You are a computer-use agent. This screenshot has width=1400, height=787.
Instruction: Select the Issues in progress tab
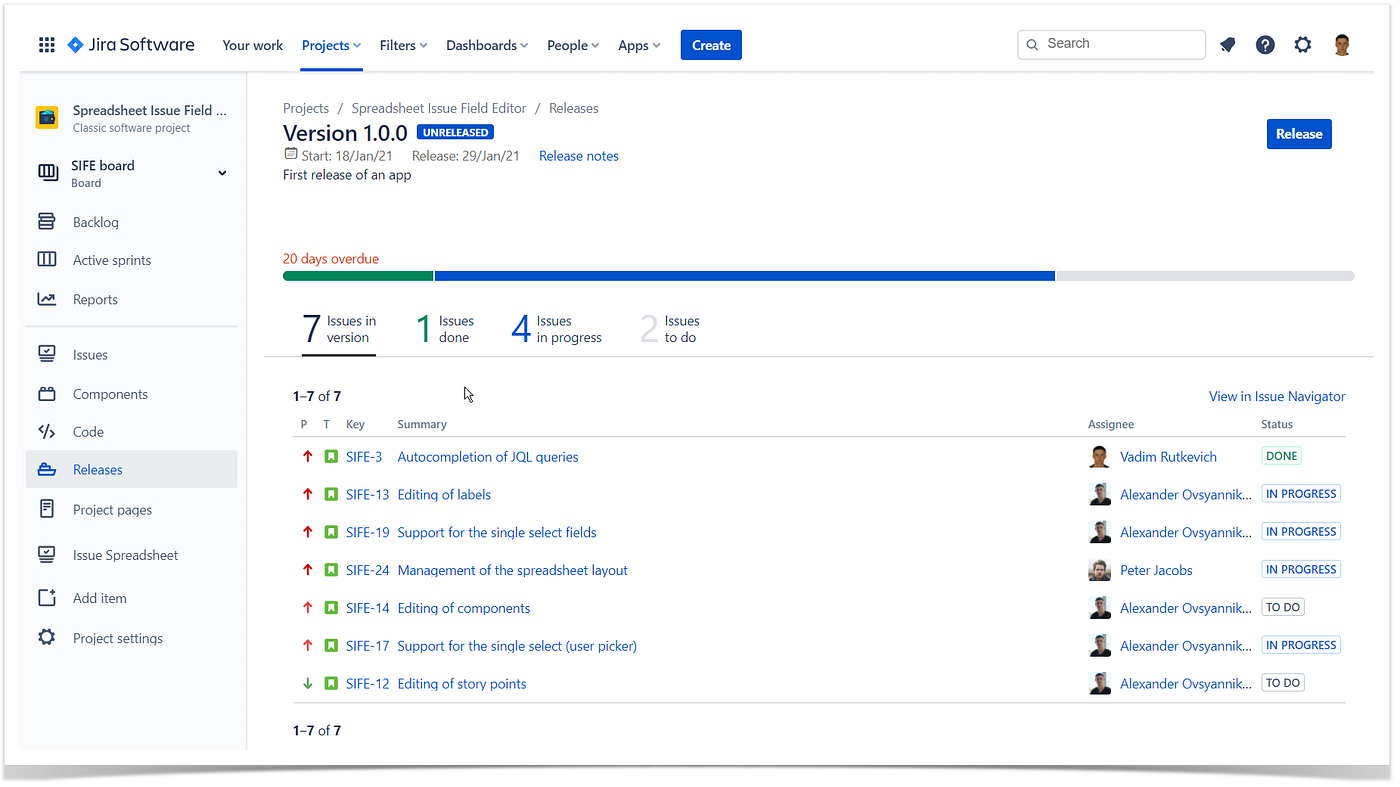557,329
